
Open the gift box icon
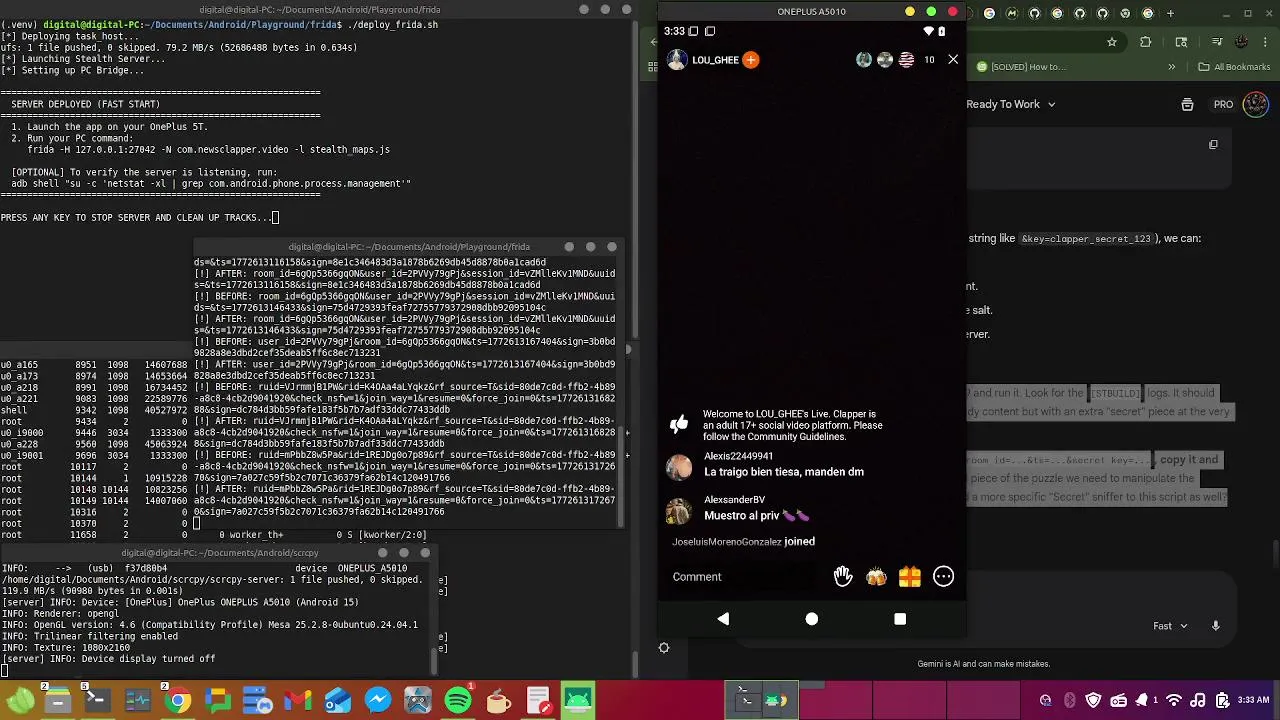[x=909, y=577]
